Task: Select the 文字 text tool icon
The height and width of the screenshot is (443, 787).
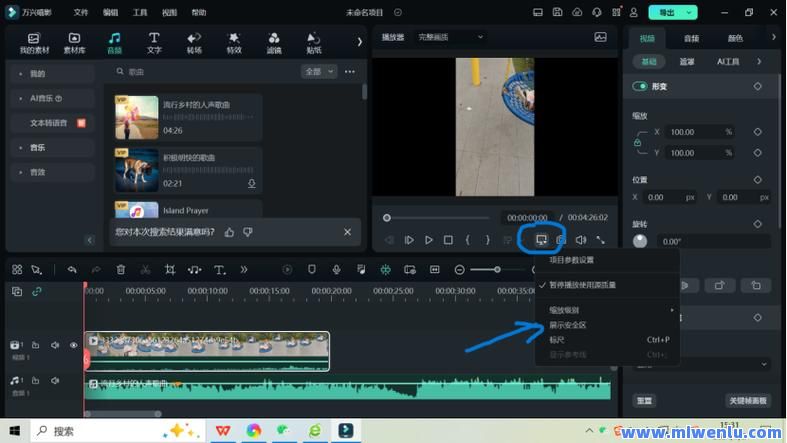Action: coord(154,42)
